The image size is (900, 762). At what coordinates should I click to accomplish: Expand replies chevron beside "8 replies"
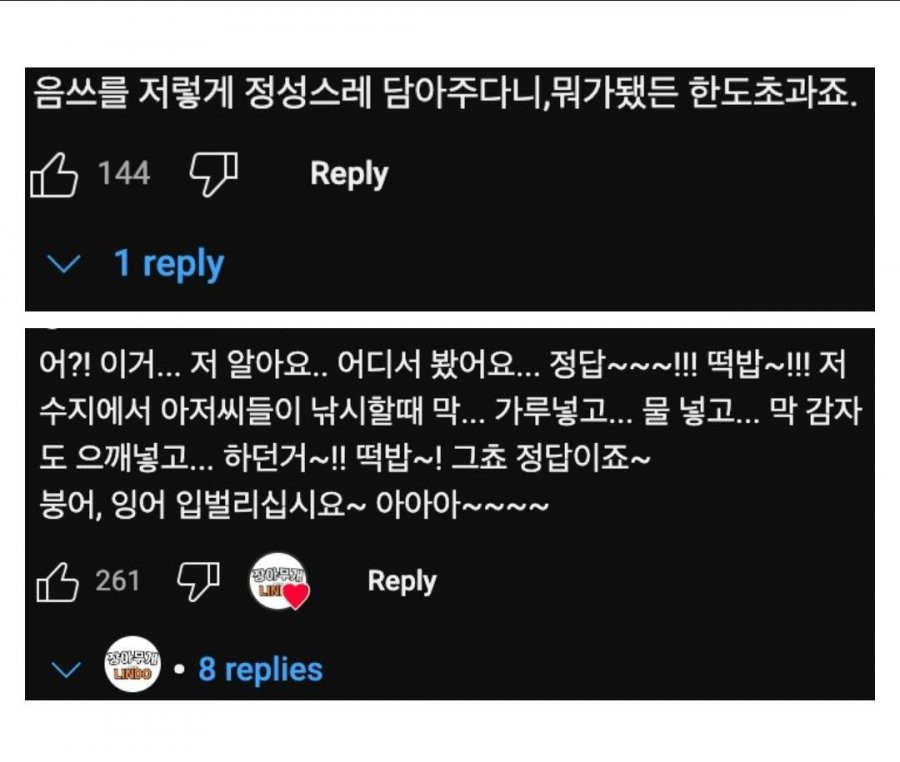coord(66,670)
